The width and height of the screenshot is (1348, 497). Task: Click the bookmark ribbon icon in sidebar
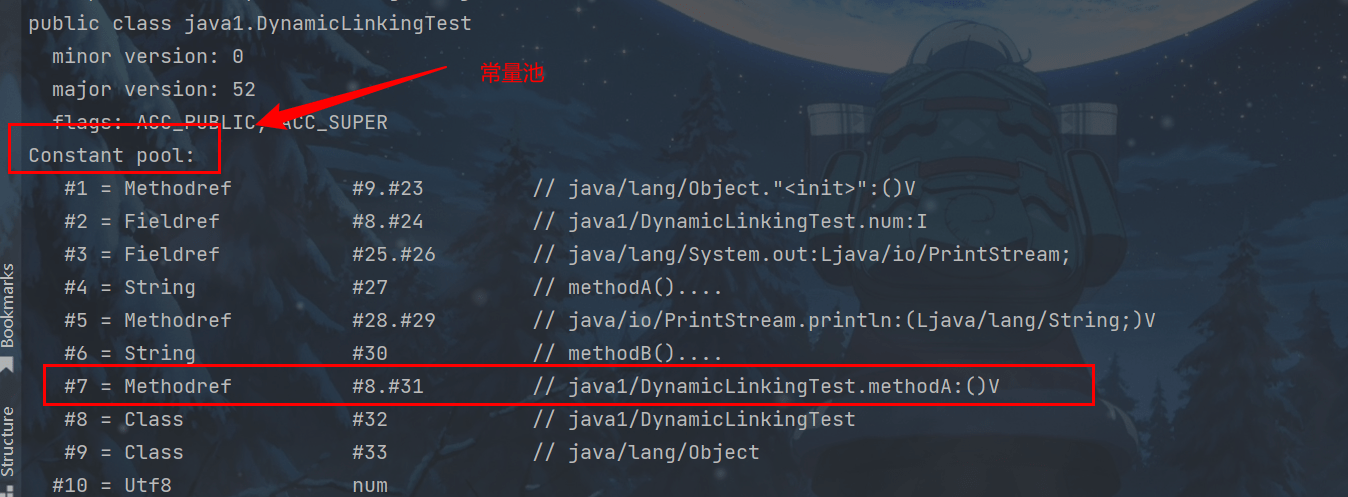click(8, 366)
